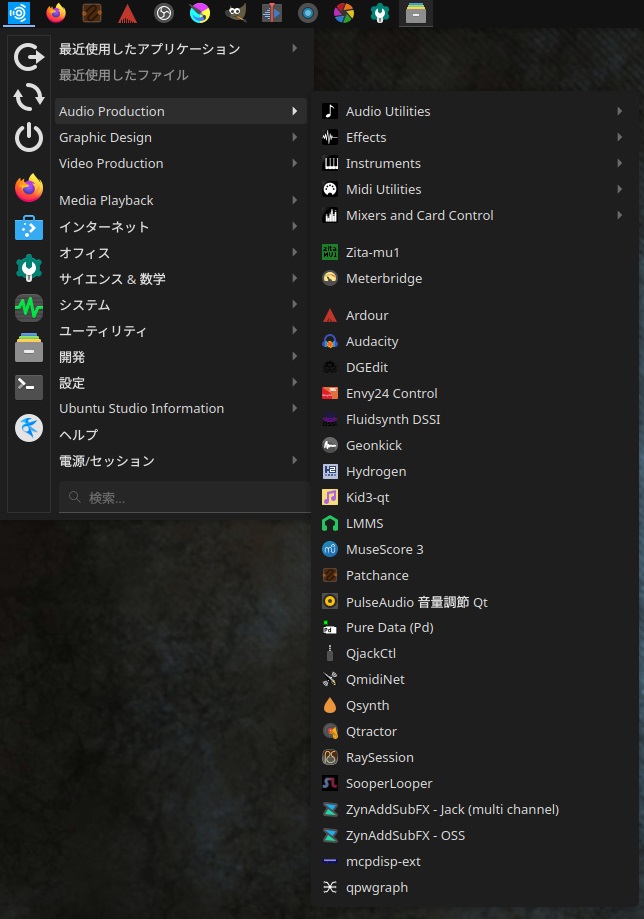Expand the Audio Utilities submenu
Image resolution: width=644 pixels, height=919 pixels.
coord(475,111)
